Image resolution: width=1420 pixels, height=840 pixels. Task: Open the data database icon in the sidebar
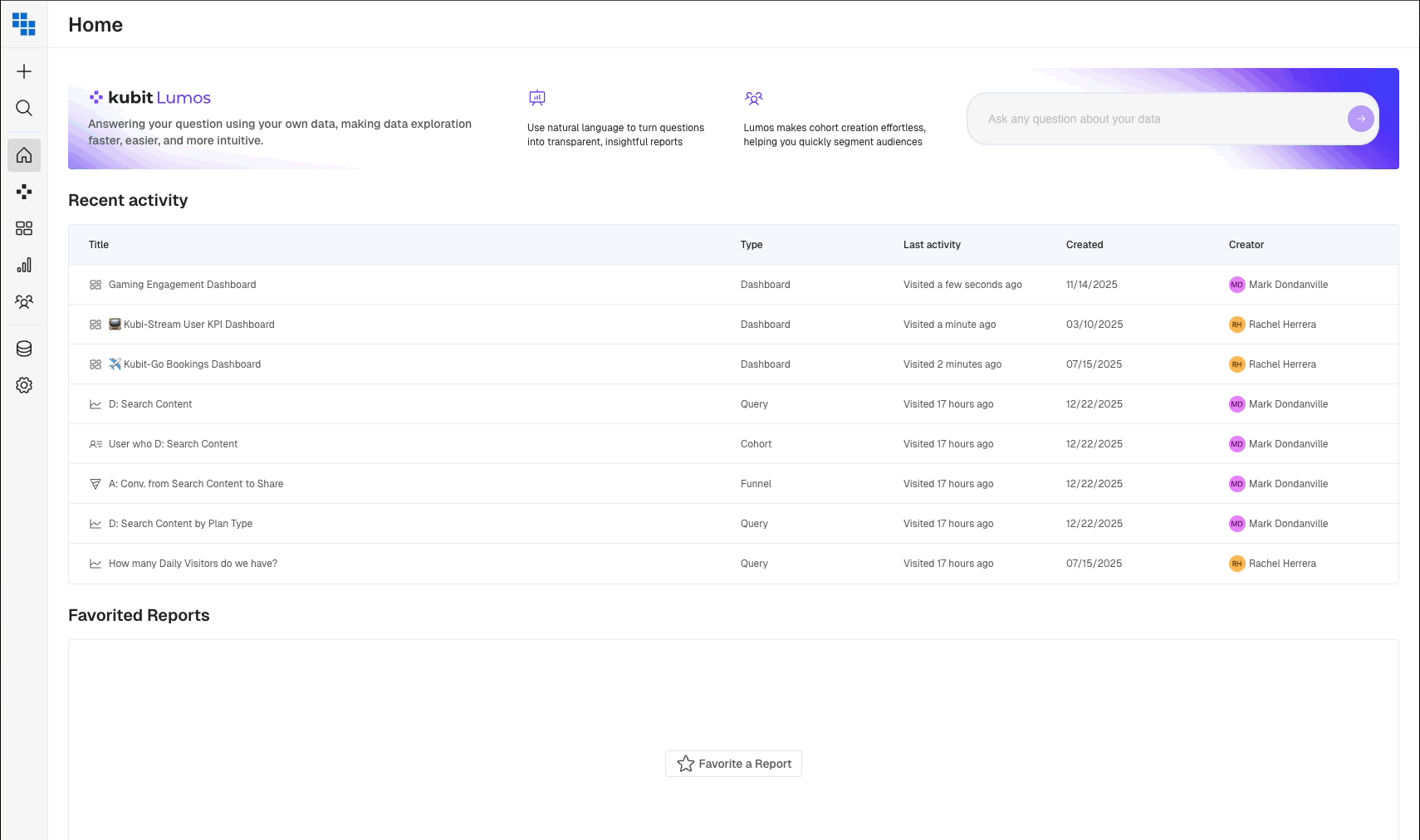pos(24,349)
